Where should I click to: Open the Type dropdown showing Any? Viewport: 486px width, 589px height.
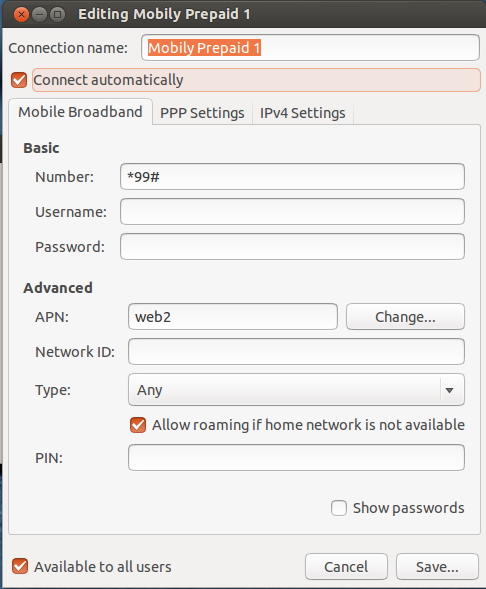[296, 390]
